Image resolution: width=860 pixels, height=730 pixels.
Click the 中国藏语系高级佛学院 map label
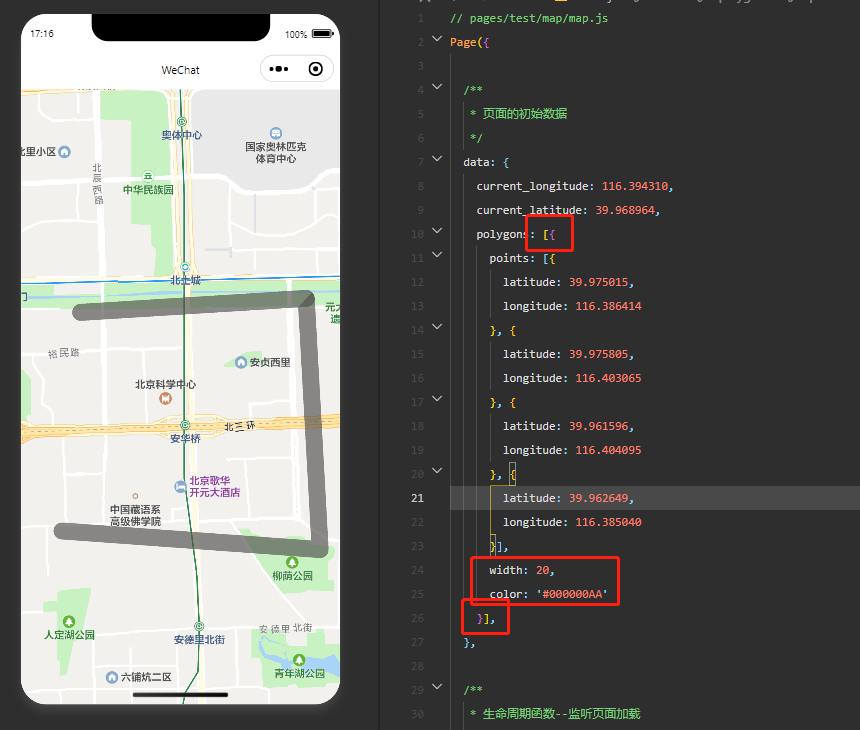coord(135,516)
